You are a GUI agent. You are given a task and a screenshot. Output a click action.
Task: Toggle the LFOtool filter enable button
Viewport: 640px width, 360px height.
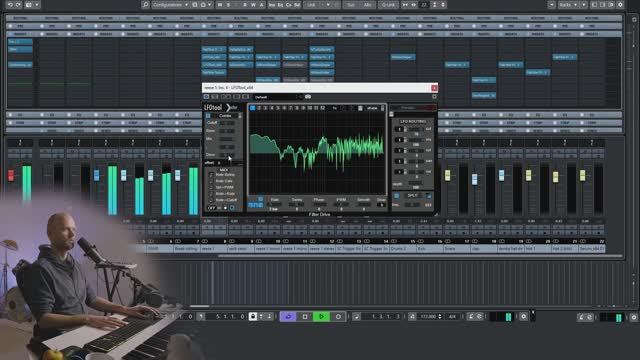[x=208, y=116]
